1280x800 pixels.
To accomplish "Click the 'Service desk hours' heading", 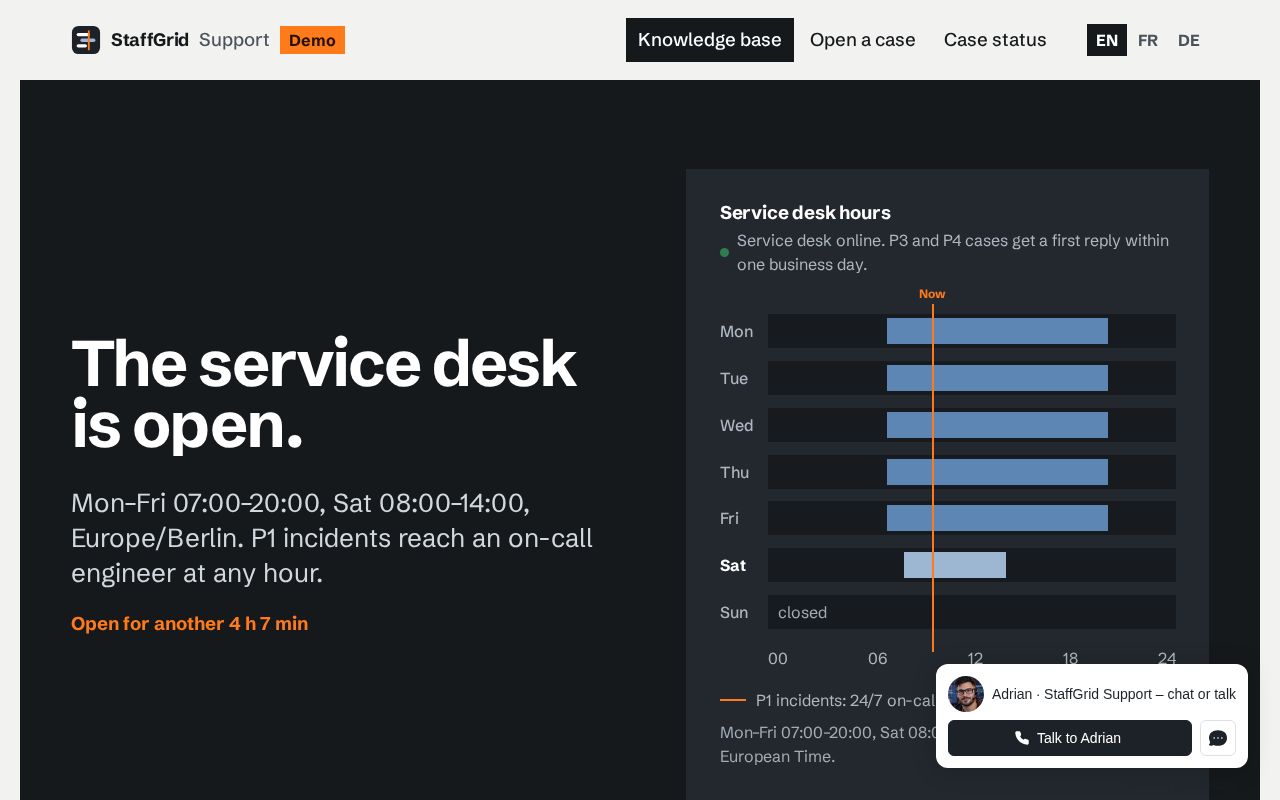I will point(805,212).
